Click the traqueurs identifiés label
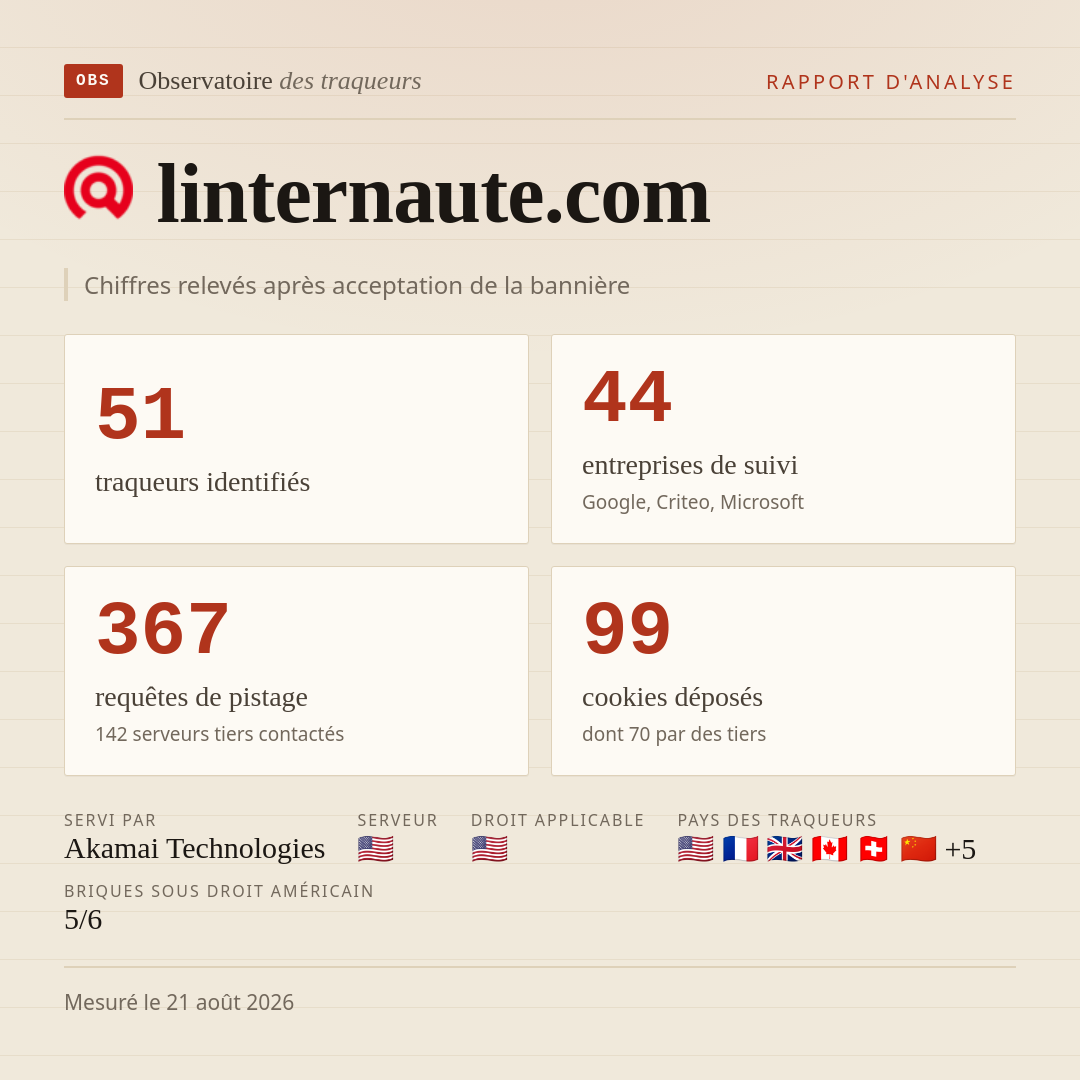This screenshot has width=1080, height=1080. [202, 482]
